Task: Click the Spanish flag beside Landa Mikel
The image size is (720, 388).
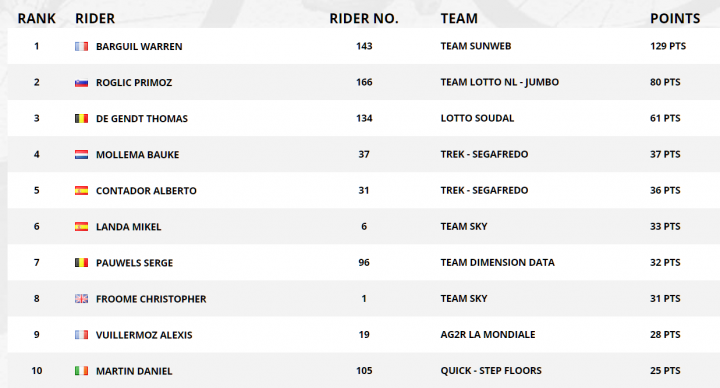Action: pos(81,227)
